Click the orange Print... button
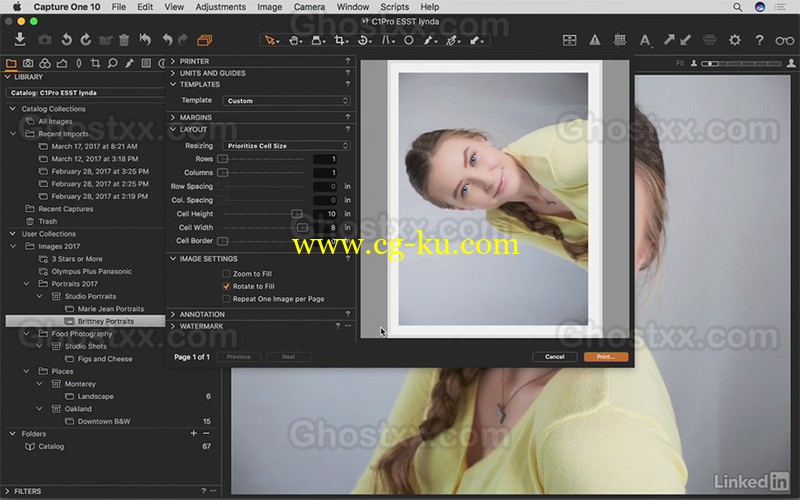 pyautogui.click(x=606, y=357)
